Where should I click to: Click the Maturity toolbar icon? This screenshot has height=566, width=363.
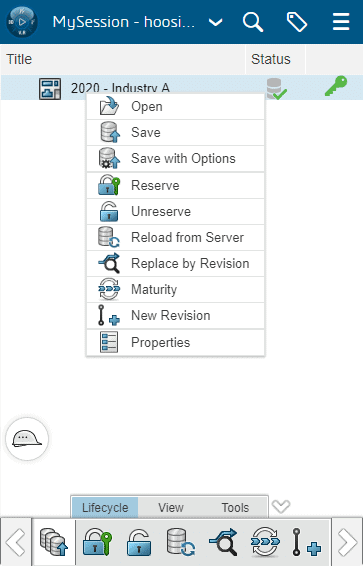coord(265,542)
